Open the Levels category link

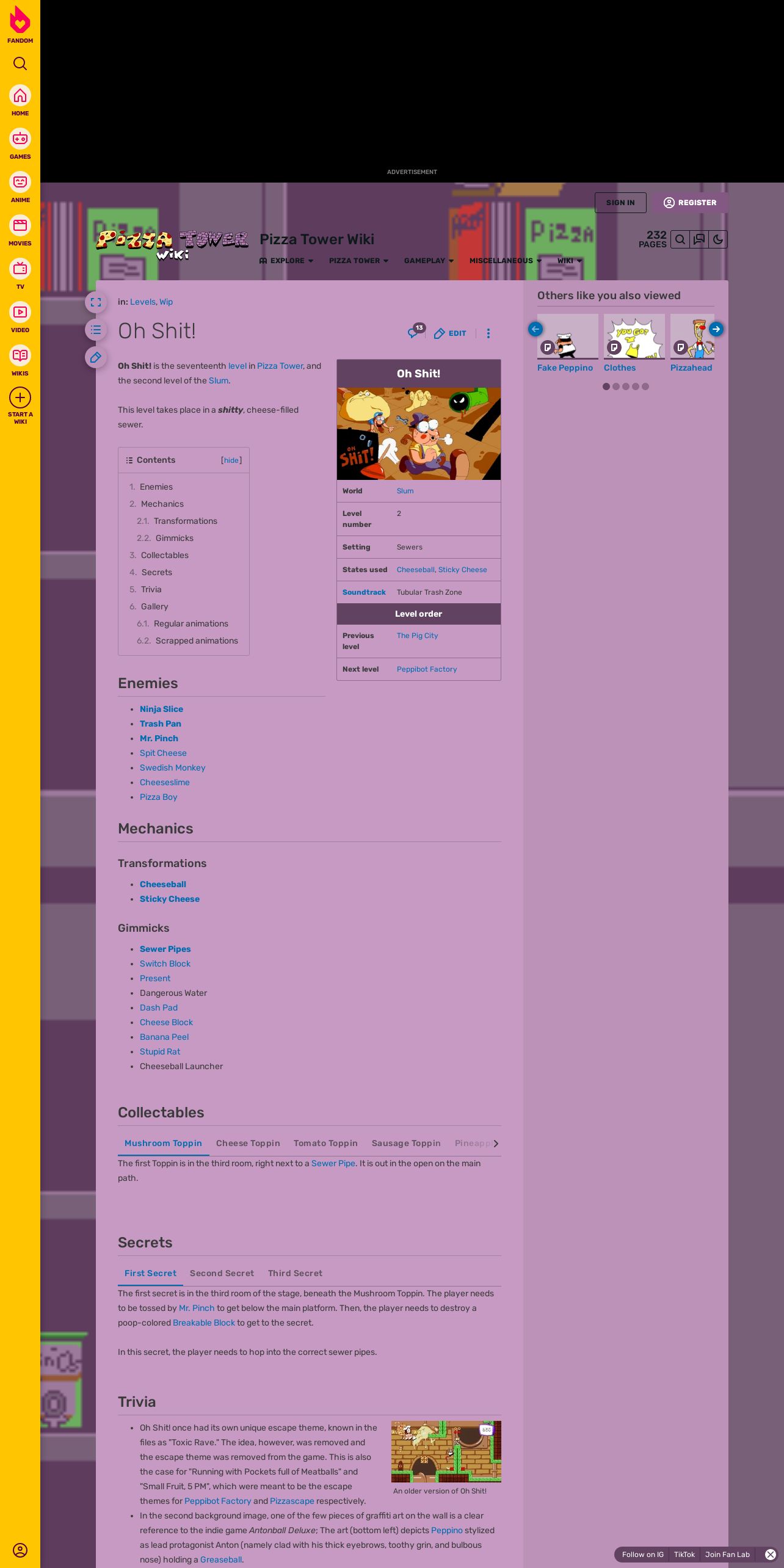(x=143, y=302)
